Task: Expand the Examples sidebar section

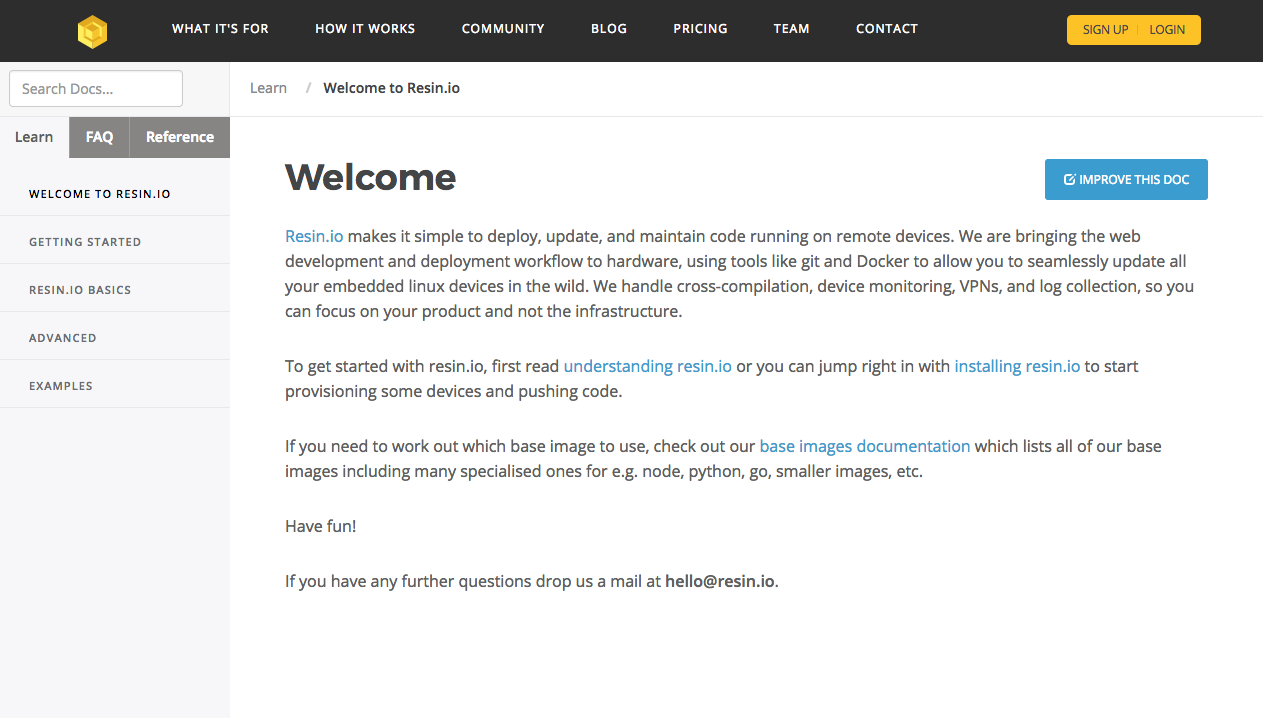Action: click(115, 385)
